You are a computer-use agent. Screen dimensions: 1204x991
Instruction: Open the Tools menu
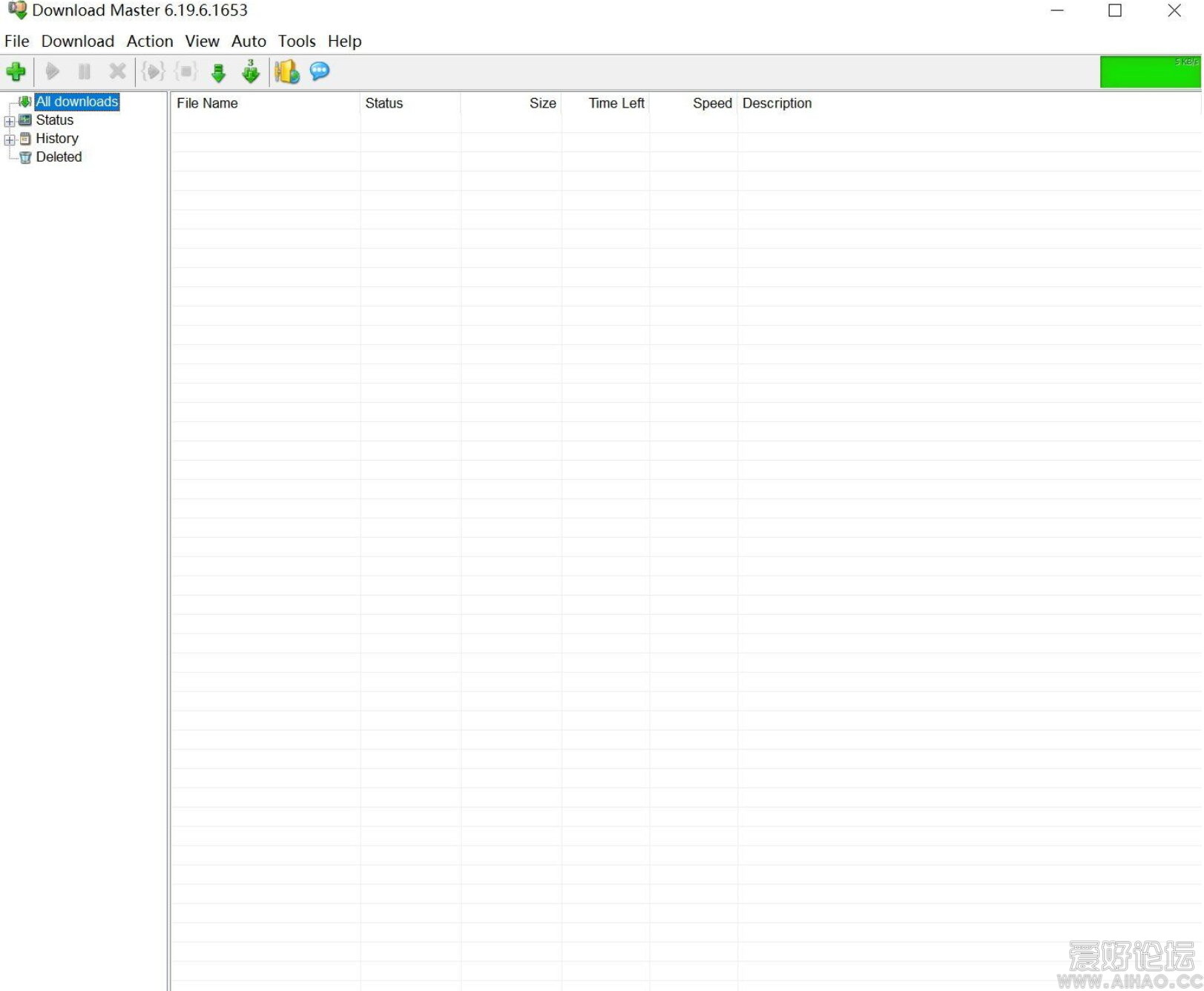coord(297,42)
